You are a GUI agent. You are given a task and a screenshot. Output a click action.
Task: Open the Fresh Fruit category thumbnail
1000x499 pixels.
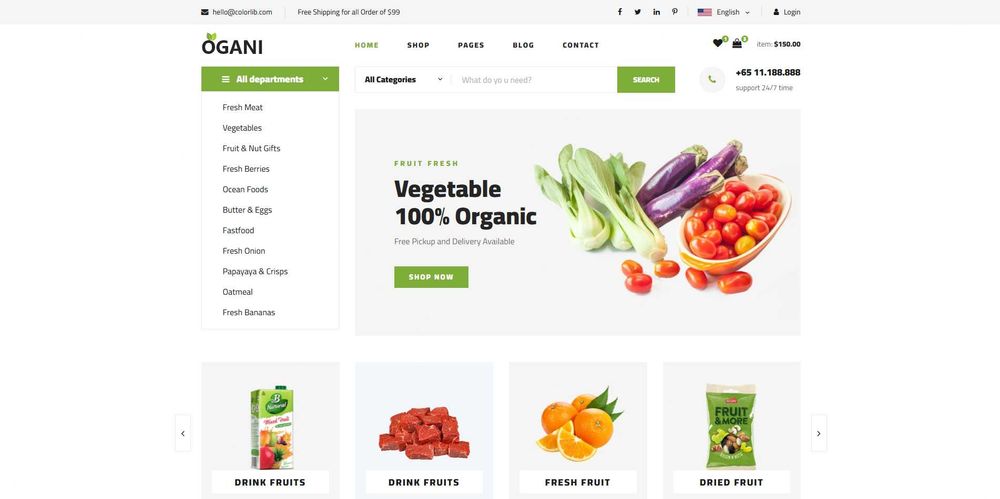[578, 431]
